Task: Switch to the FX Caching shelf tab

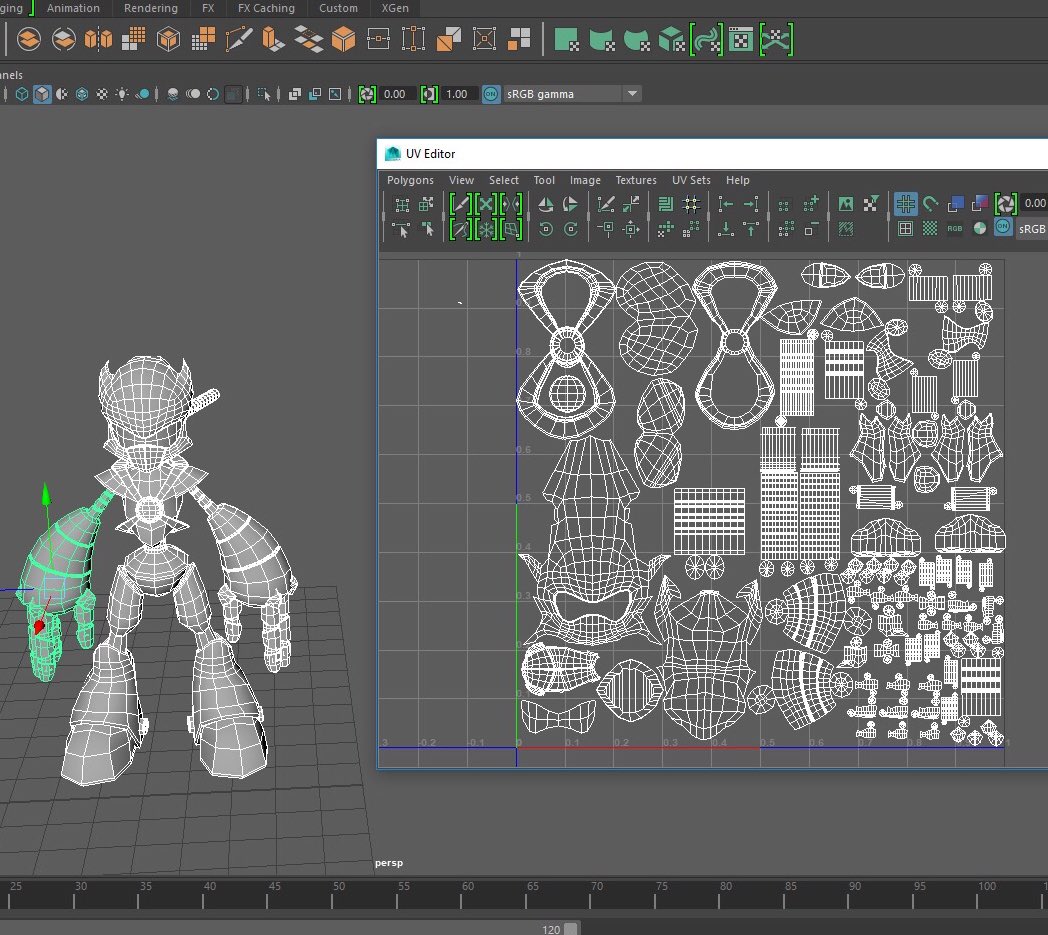Action: coord(266,8)
